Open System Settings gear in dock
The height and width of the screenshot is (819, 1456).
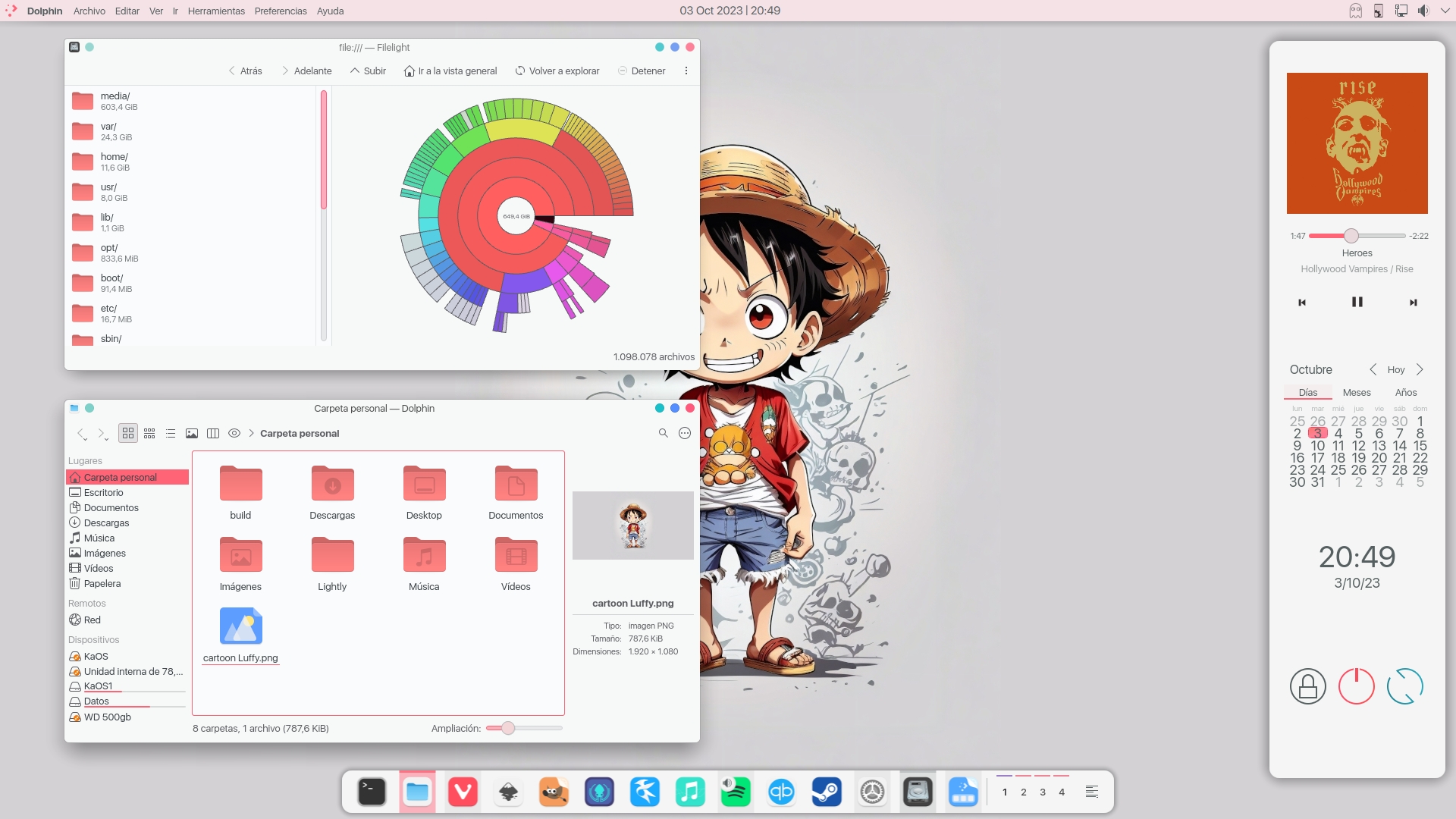872,792
